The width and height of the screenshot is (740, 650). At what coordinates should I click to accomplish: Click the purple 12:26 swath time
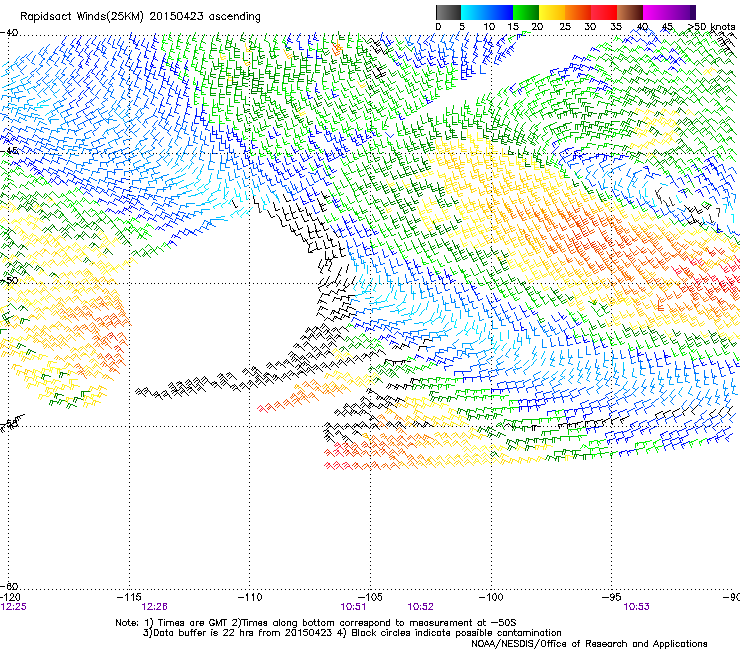point(154,607)
